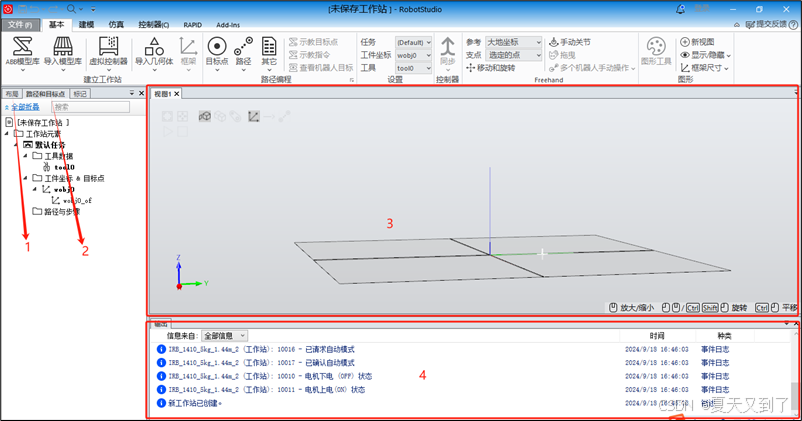The height and width of the screenshot is (421, 802).
Task: Click the 搜索 search field
Action: [x=91, y=107]
